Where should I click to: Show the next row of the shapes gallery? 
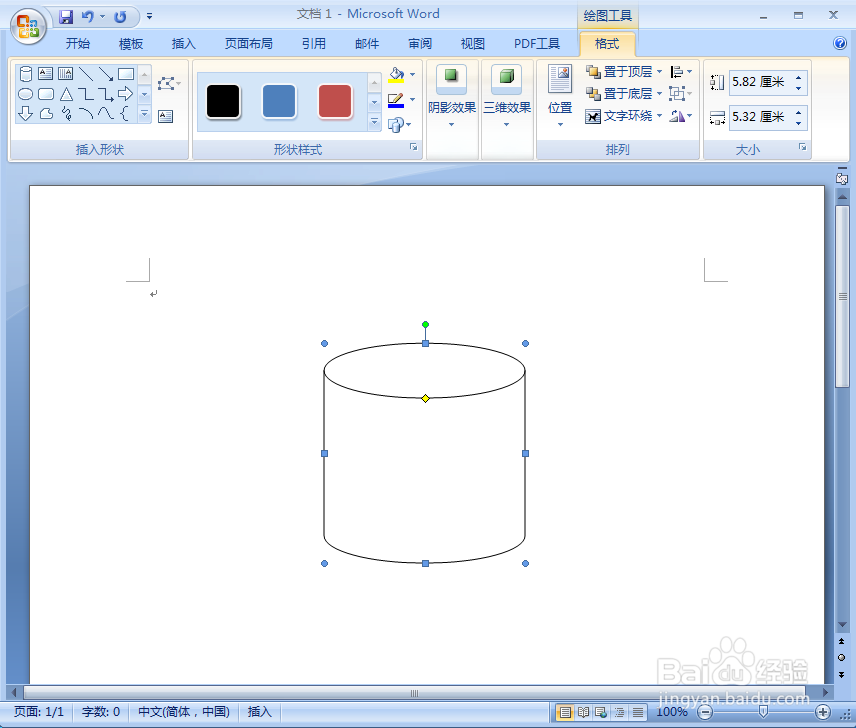pyautogui.click(x=144, y=94)
